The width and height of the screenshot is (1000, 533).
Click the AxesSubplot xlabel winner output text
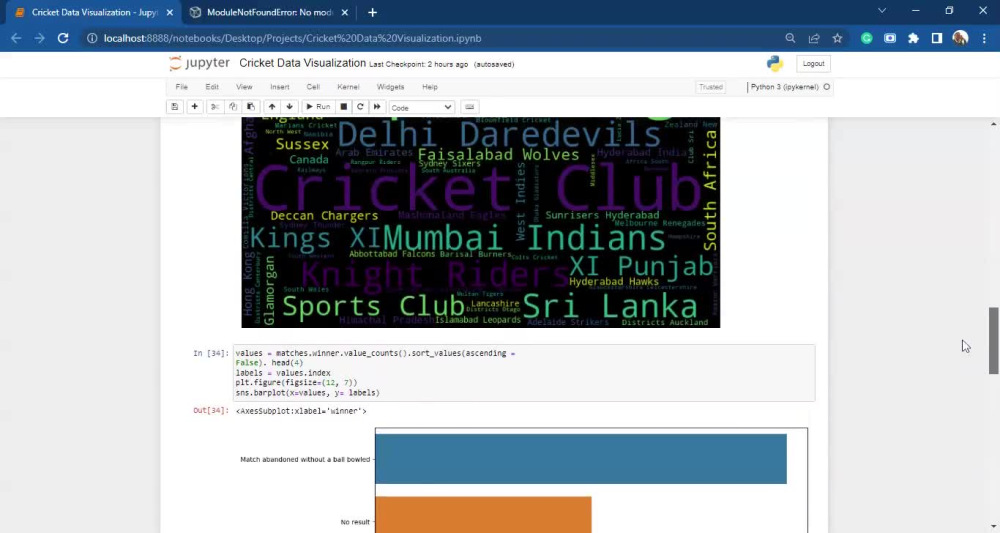(x=301, y=411)
